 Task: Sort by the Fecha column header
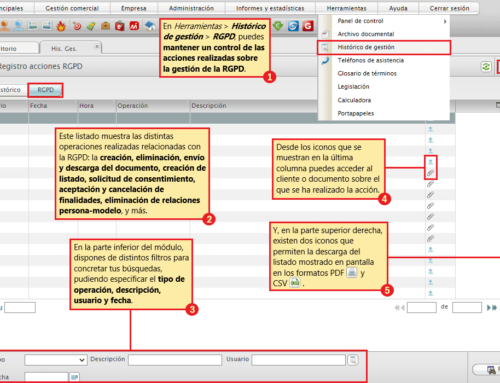pyautogui.click(x=53, y=106)
